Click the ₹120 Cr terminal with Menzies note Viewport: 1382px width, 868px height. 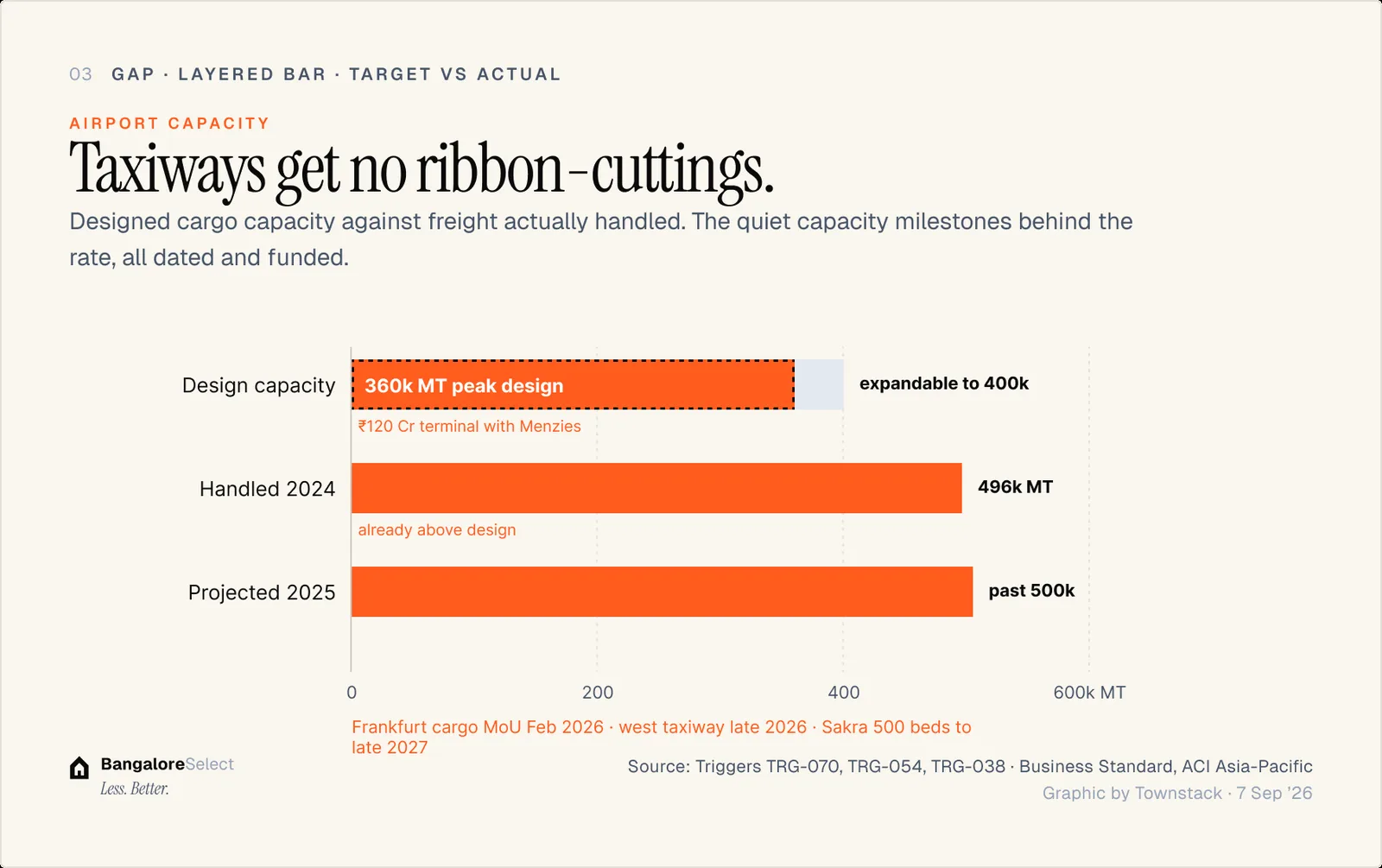pos(470,426)
